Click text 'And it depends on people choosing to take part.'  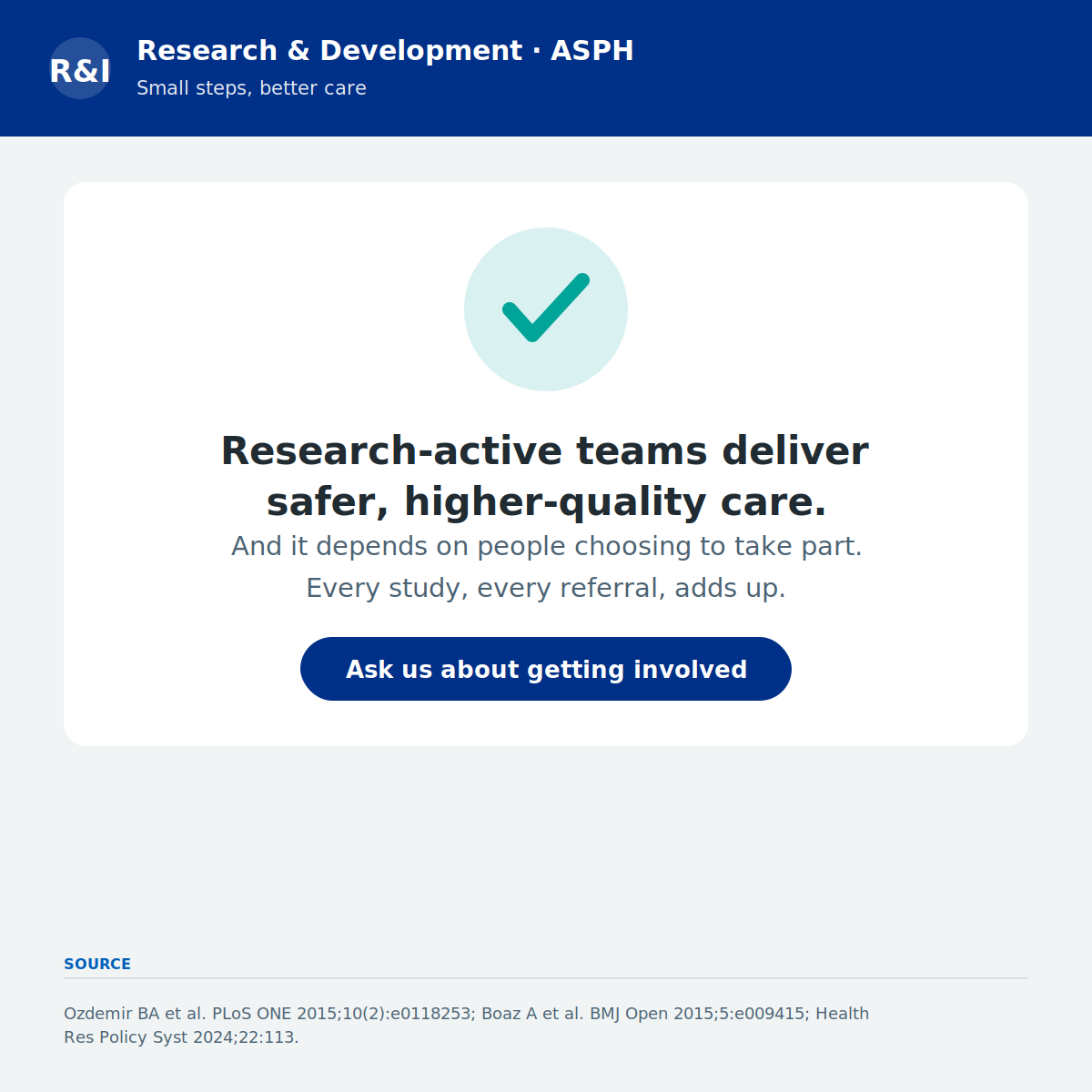click(x=546, y=546)
